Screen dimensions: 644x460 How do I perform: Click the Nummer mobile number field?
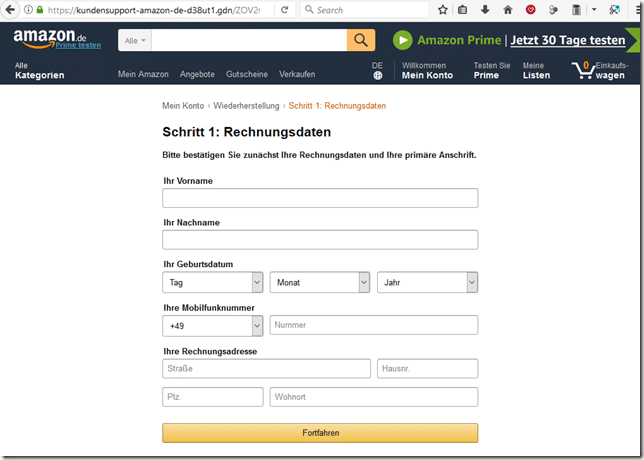pos(374,325)
